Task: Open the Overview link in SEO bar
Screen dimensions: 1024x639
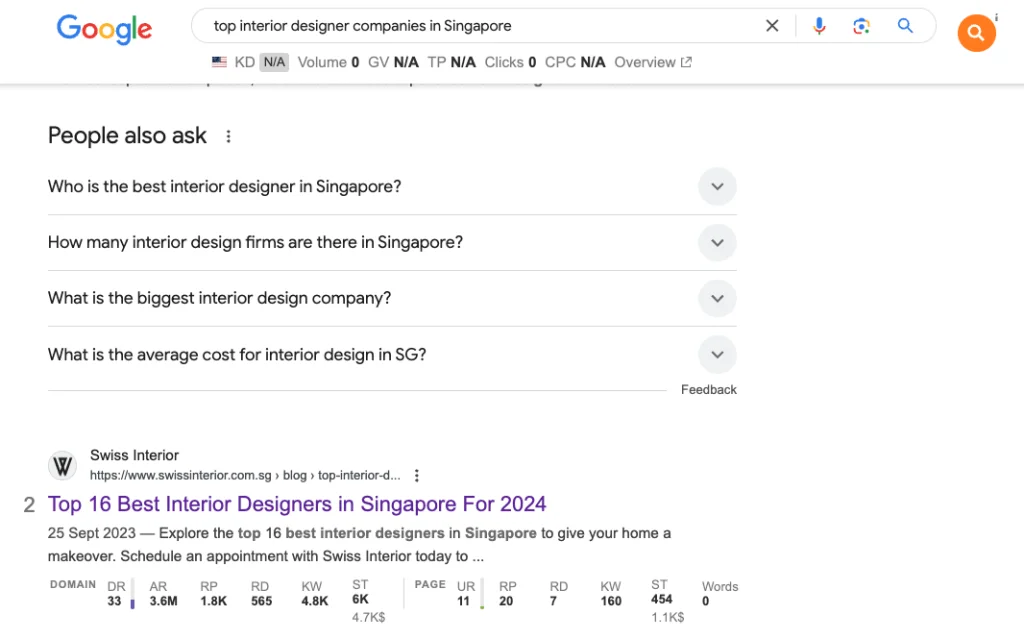Action: (x=652, y=62)
